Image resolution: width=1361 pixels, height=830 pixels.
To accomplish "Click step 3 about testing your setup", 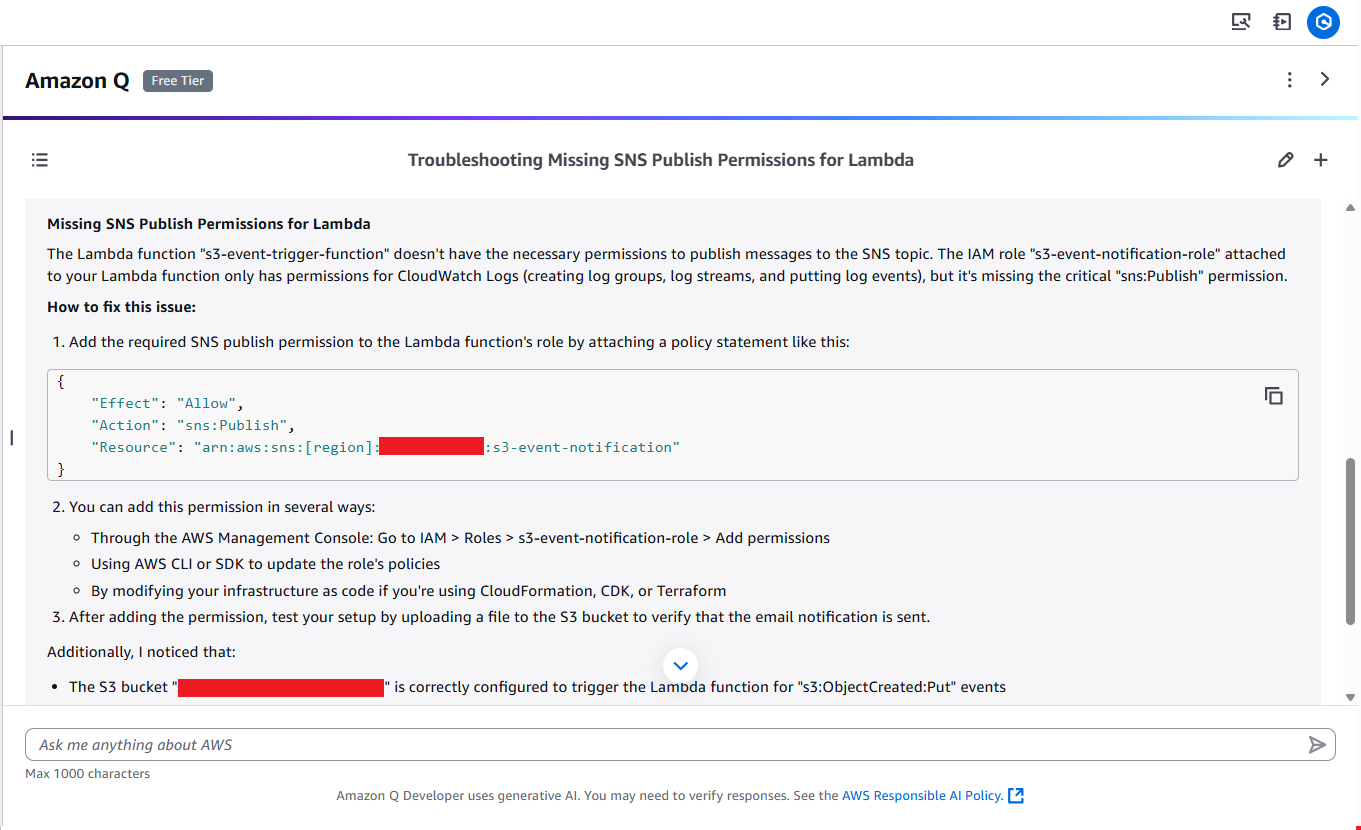I will pos(491,617).
